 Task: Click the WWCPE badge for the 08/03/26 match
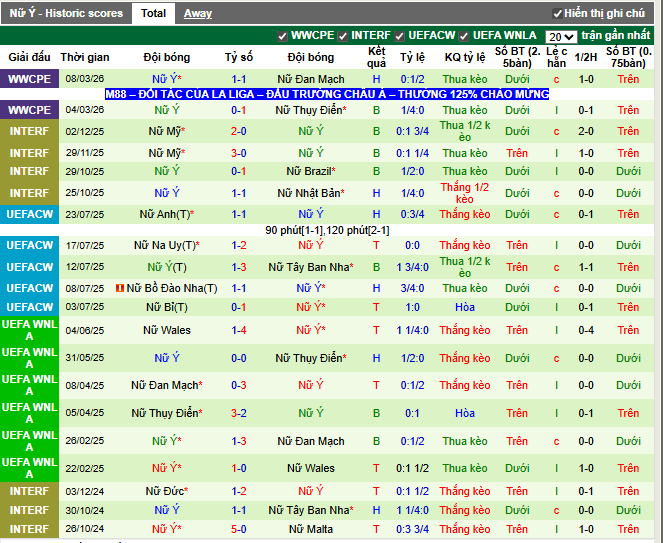[29, 79]
